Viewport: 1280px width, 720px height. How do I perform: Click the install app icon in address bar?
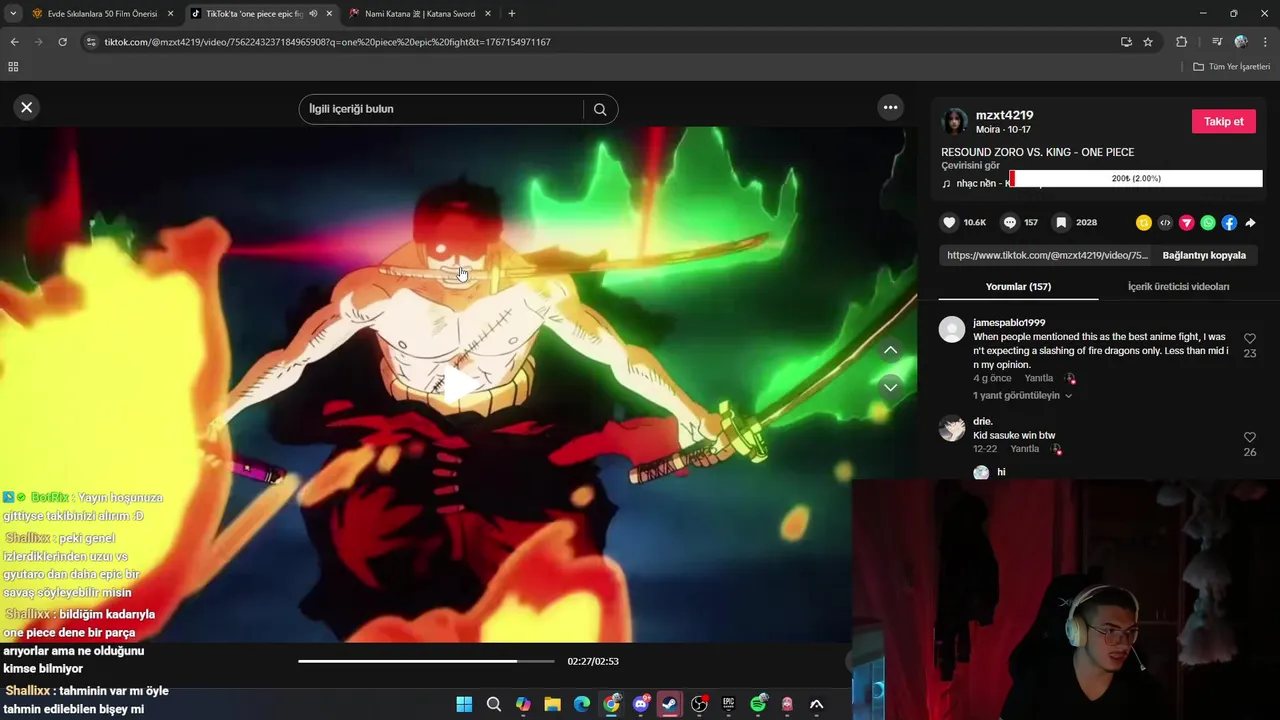[x=1126, y=42]
